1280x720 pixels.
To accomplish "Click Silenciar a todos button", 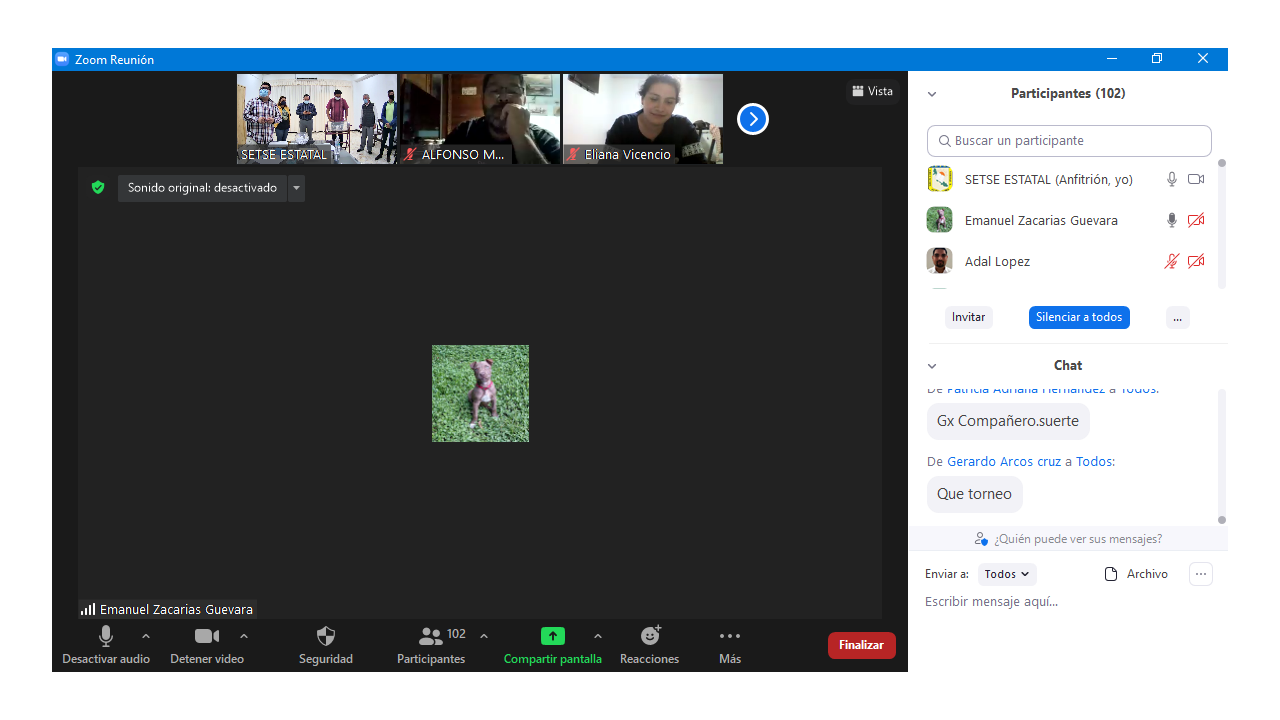I will [1079, 317].
